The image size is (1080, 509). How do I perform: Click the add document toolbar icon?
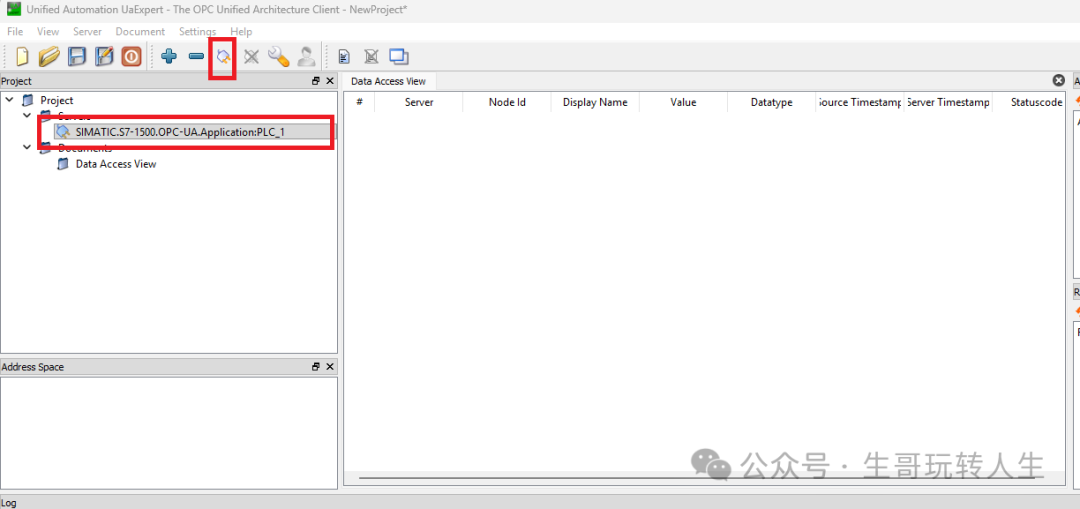[344, 56]
